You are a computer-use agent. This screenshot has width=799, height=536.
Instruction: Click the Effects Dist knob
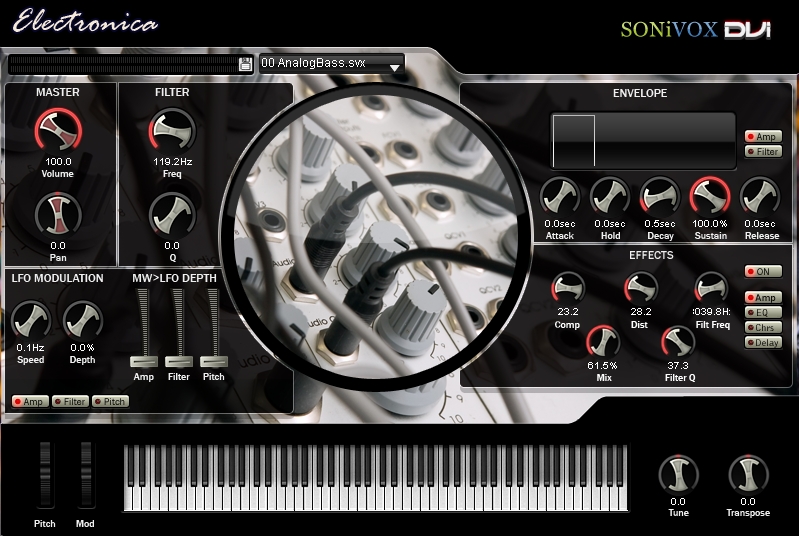[641, 288]
